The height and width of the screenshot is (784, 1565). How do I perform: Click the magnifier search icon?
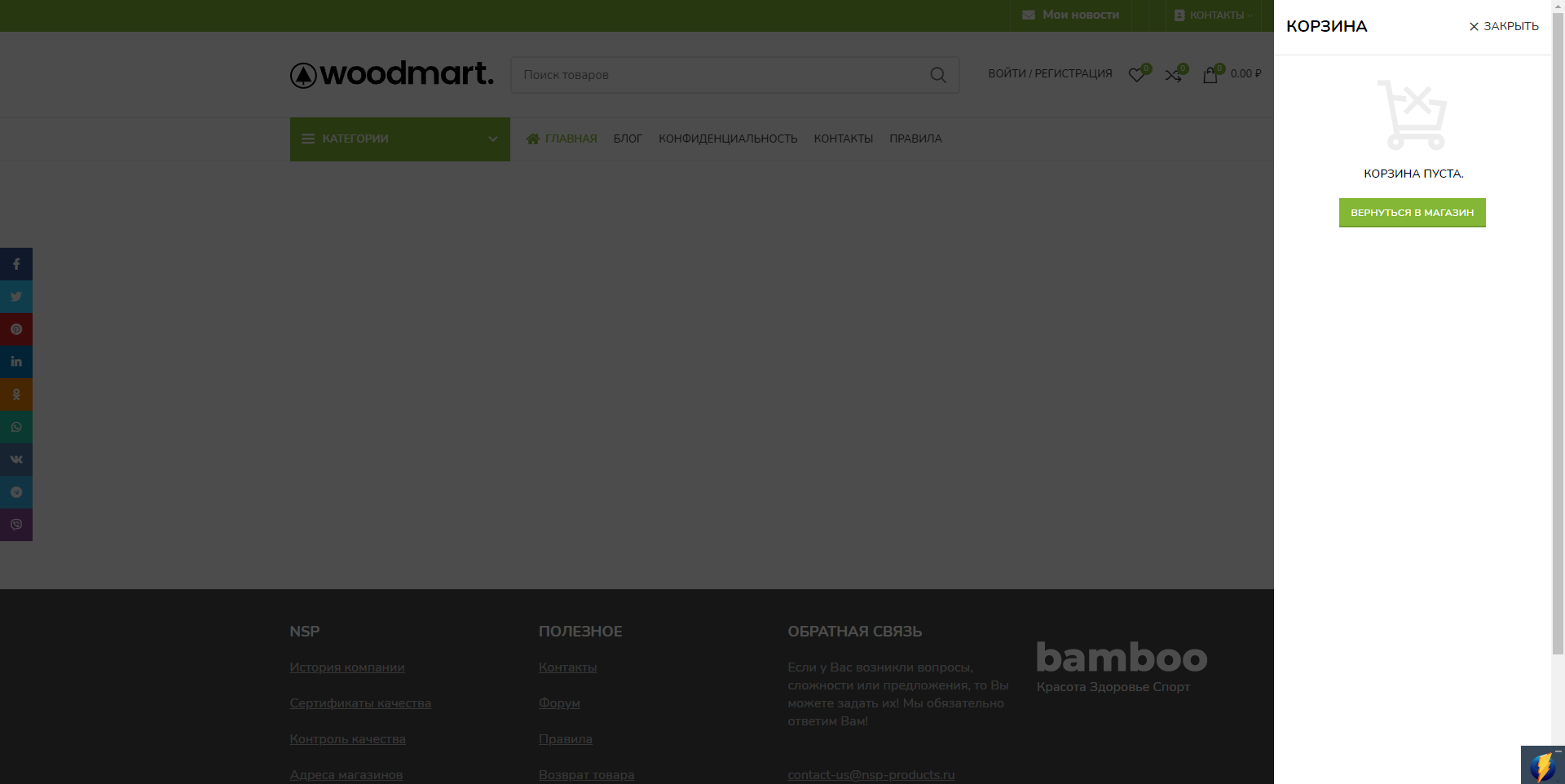click(938, 75)
